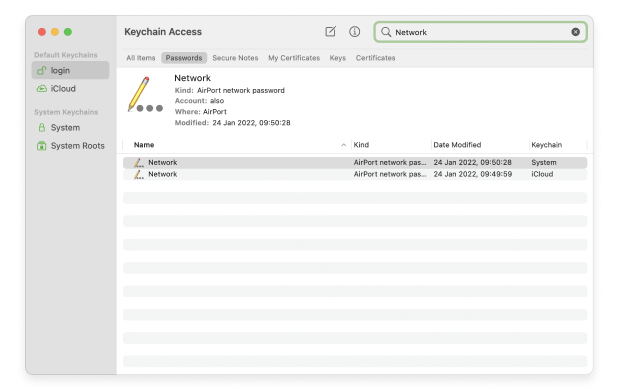Click the Kind: AirPort network password detail
The width and height of the screenshot is (620, 390).
tap(229, 91)
